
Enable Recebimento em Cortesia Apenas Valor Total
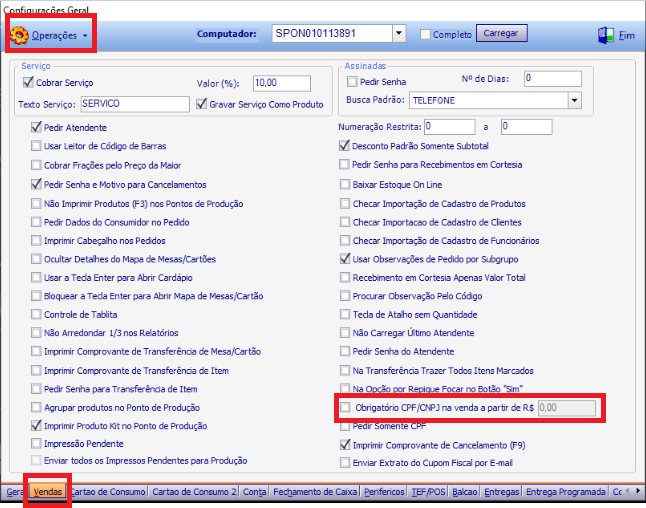point(345,277)
